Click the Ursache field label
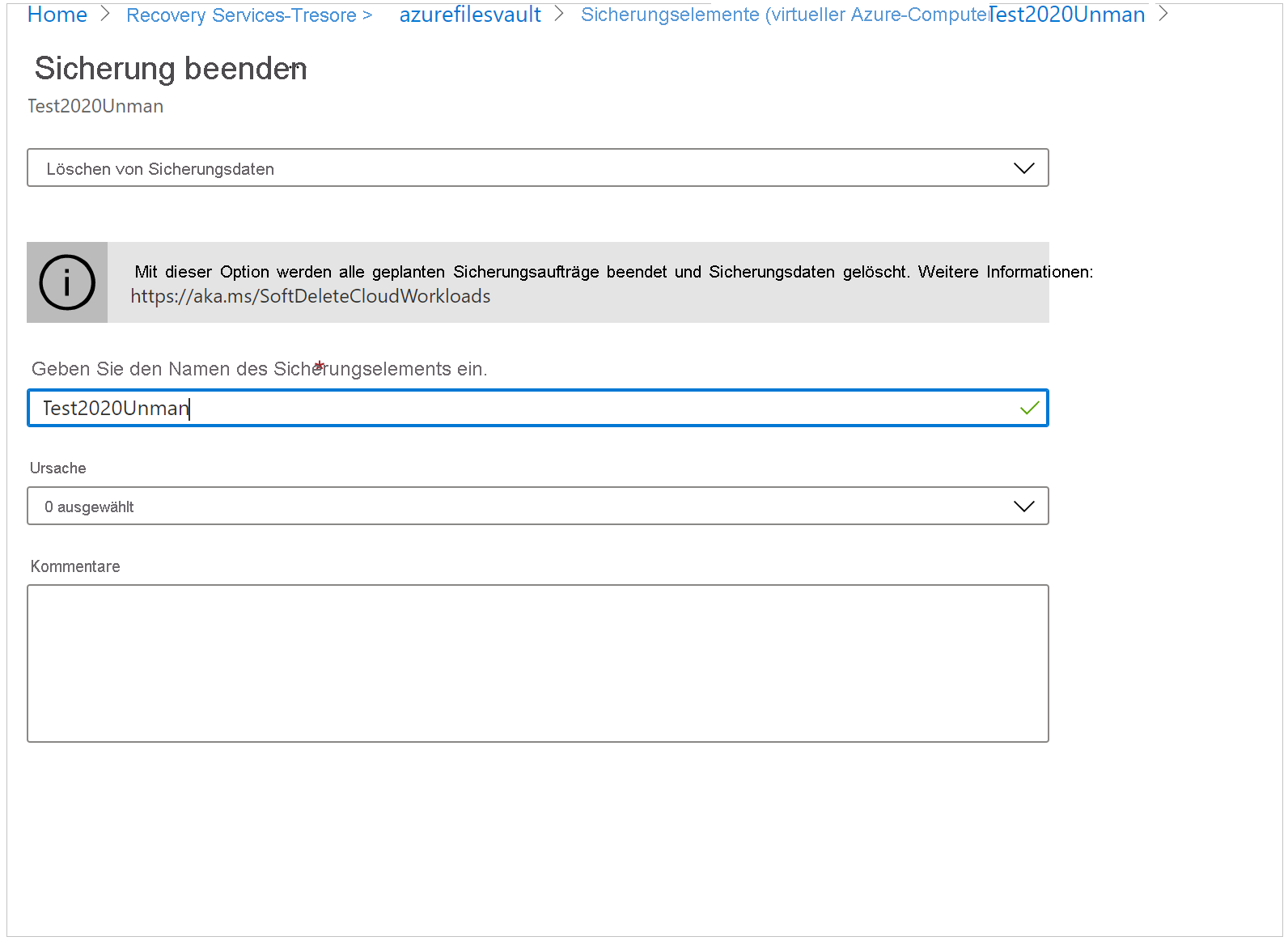The width and height of the screenshot is (1288, 941). [58, 468]
